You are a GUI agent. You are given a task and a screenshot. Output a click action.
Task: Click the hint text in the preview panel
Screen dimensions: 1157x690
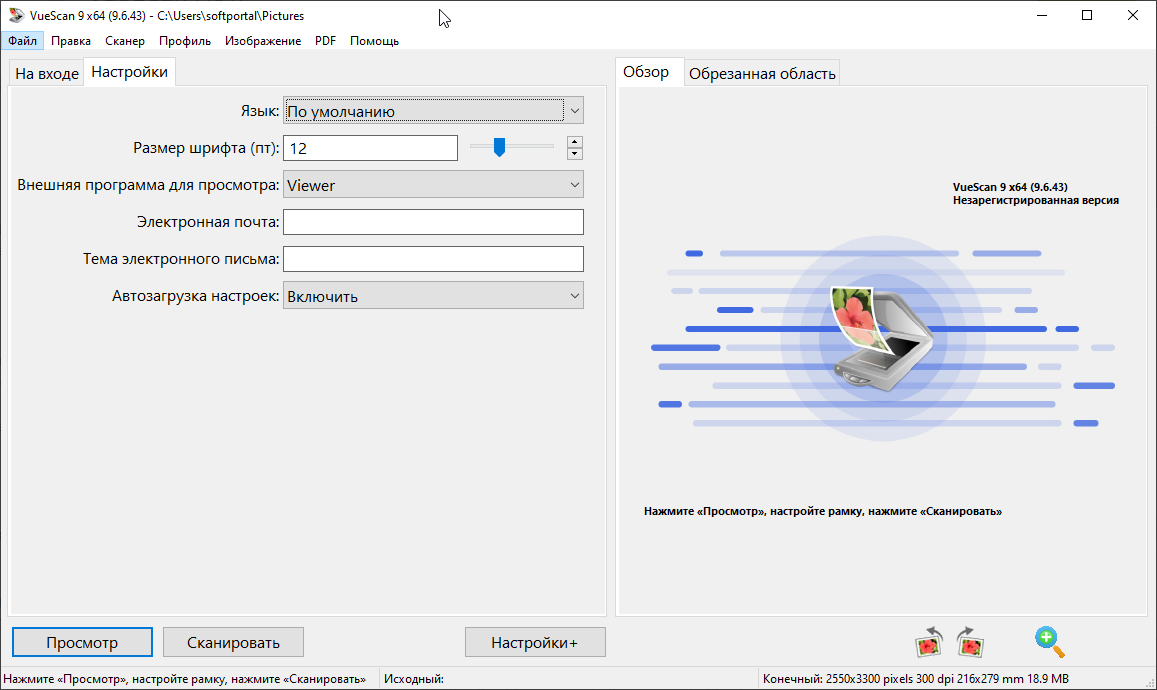pos(823,511)
